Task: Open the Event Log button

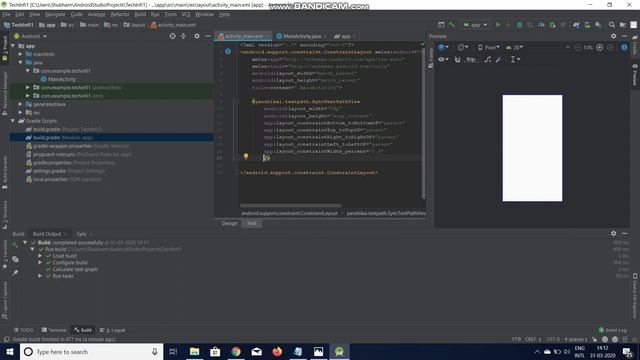Action: [613, 330]
